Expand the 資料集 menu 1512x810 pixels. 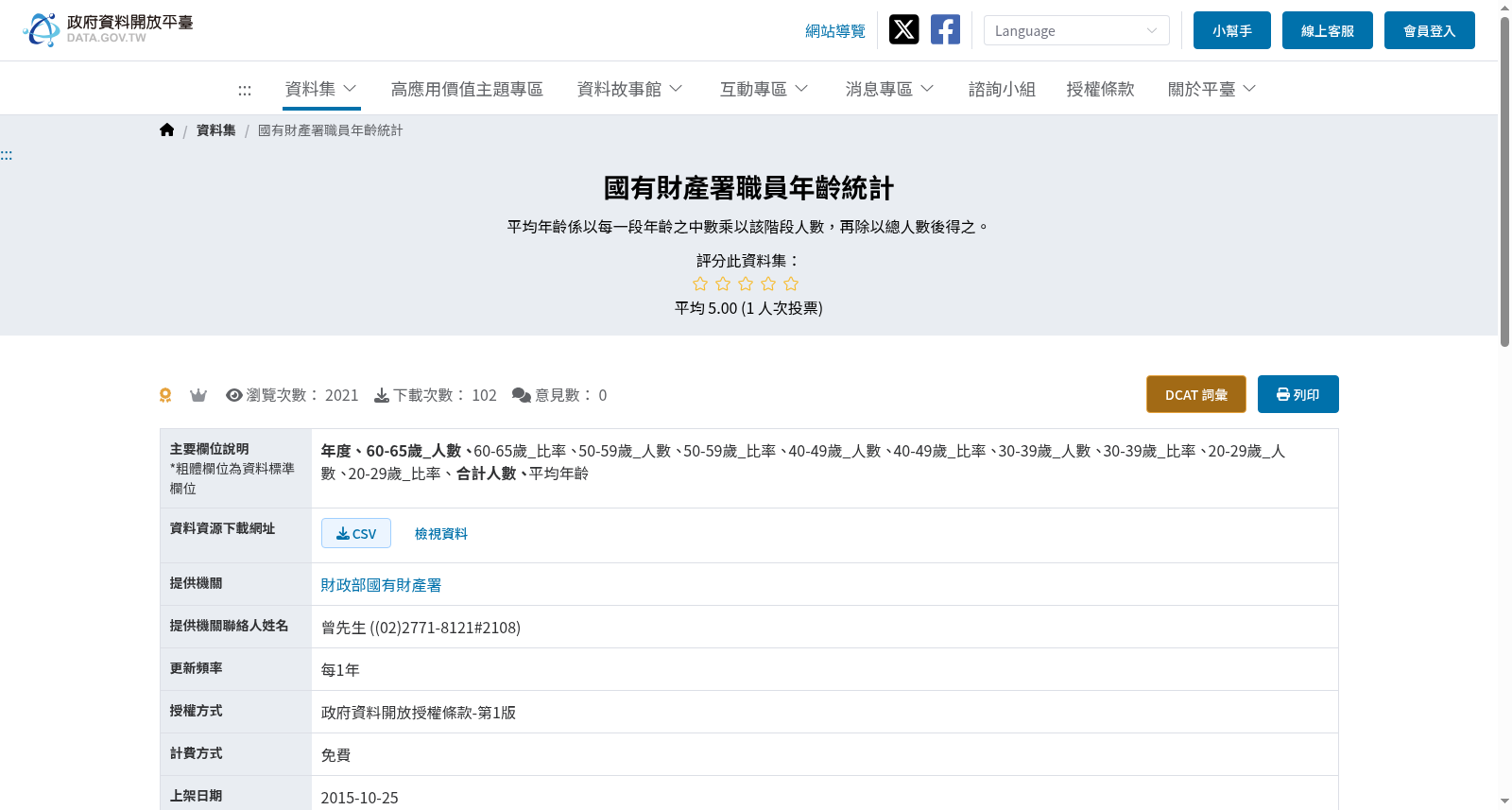tap(321, 89)
